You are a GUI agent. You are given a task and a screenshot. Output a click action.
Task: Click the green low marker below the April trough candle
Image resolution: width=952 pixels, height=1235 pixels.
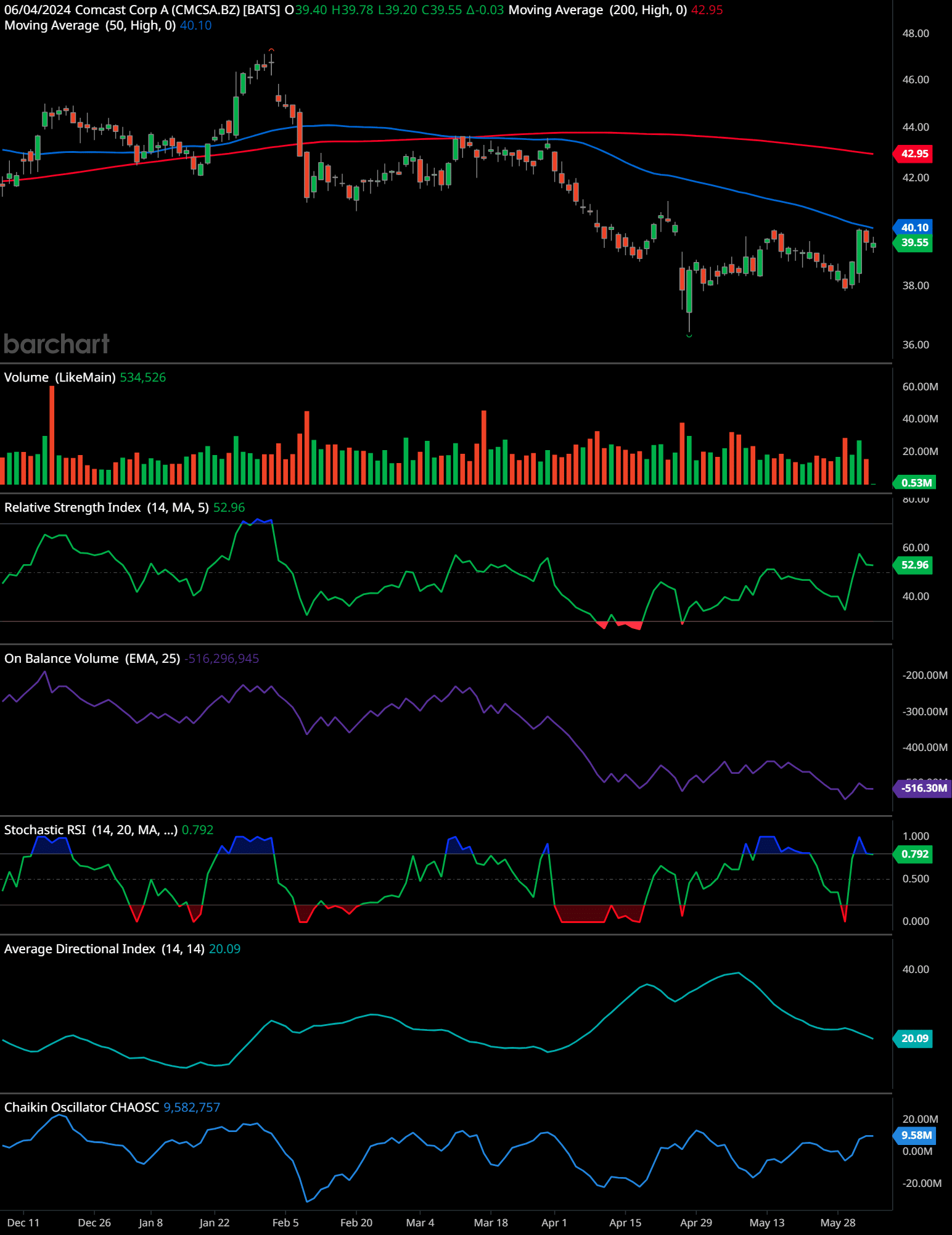pyautogui.click(x=689, y=335)
